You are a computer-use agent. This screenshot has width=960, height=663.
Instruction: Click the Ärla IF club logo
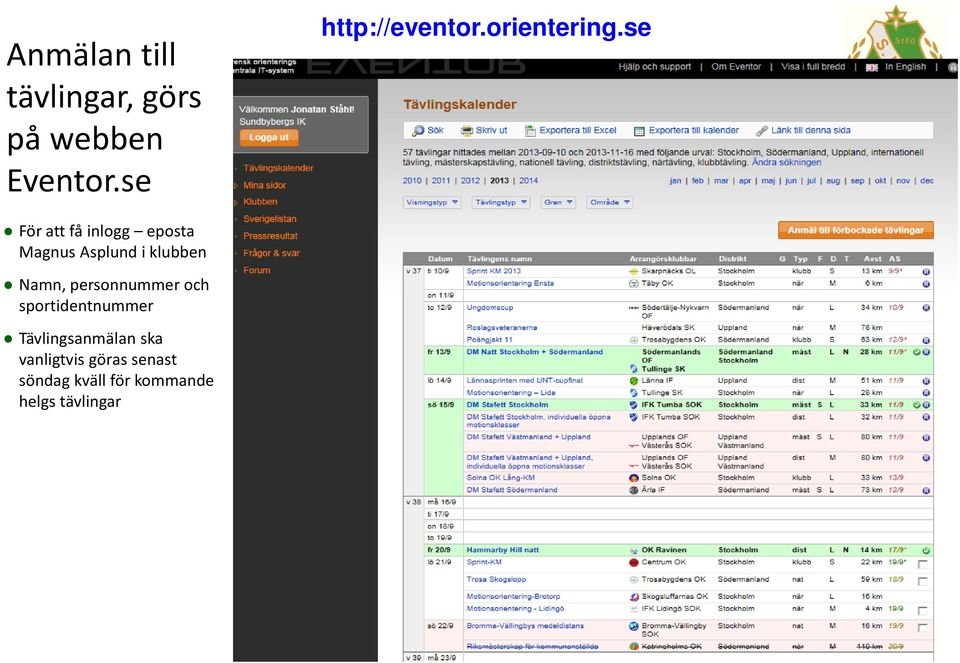click(634, 490)
